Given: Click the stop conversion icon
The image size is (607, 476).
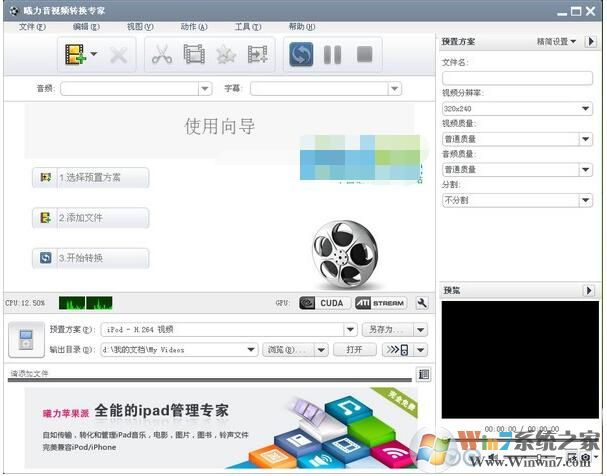Looking at the screenshot, I should [x=364, y=54].
